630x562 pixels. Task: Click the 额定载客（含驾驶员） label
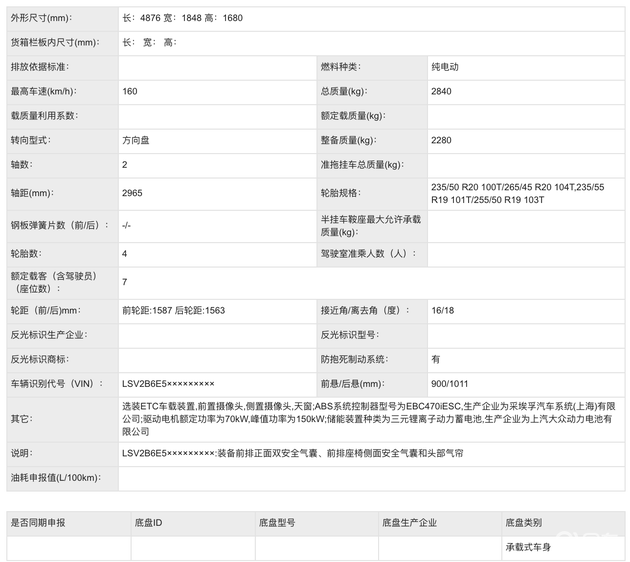coord(53,282)
